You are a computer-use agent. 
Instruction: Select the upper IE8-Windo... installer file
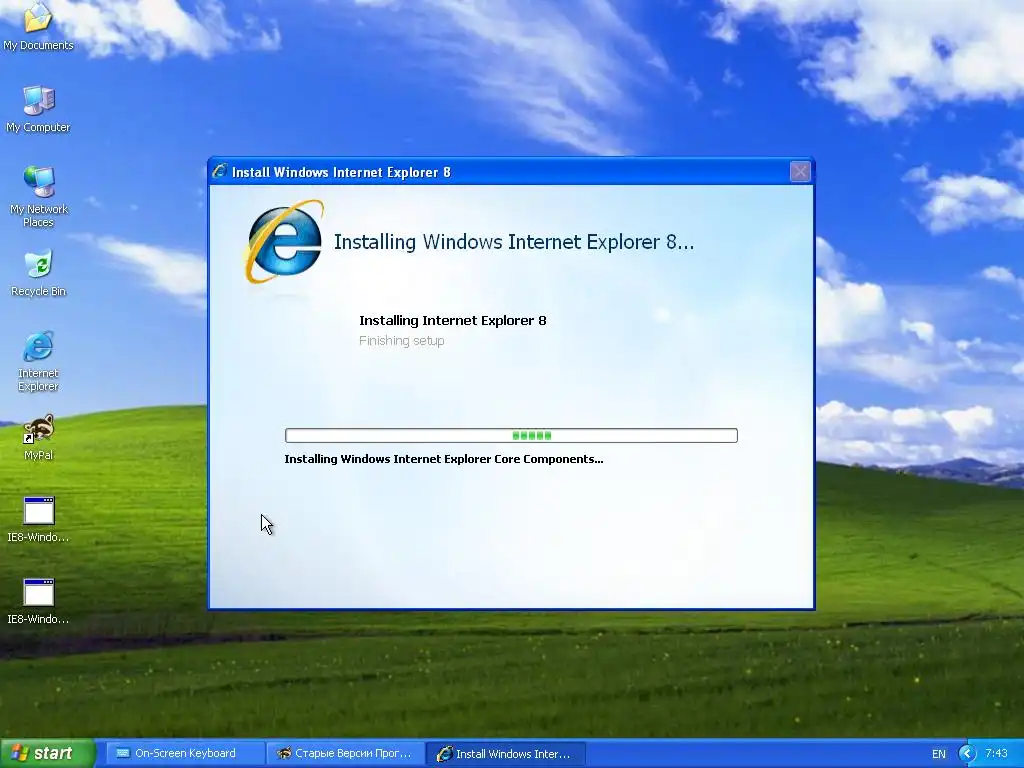tap(38, 520)
